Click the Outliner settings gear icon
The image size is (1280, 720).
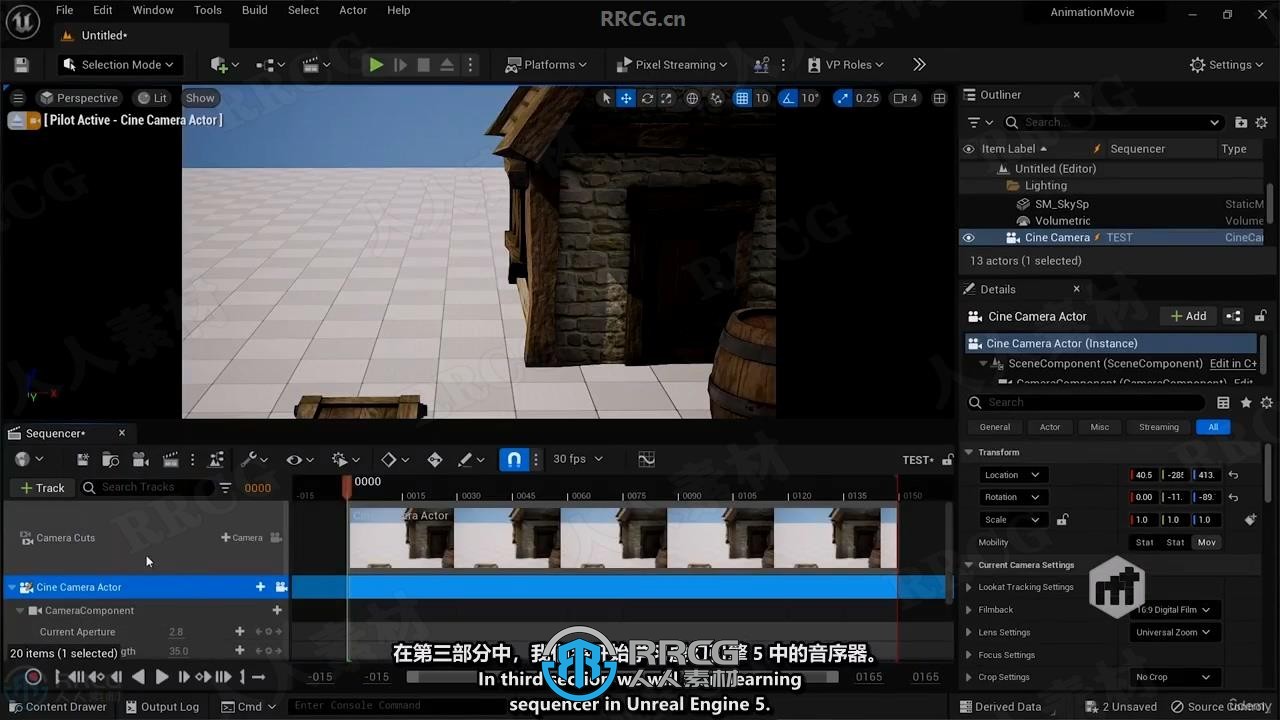(1262, 122)
